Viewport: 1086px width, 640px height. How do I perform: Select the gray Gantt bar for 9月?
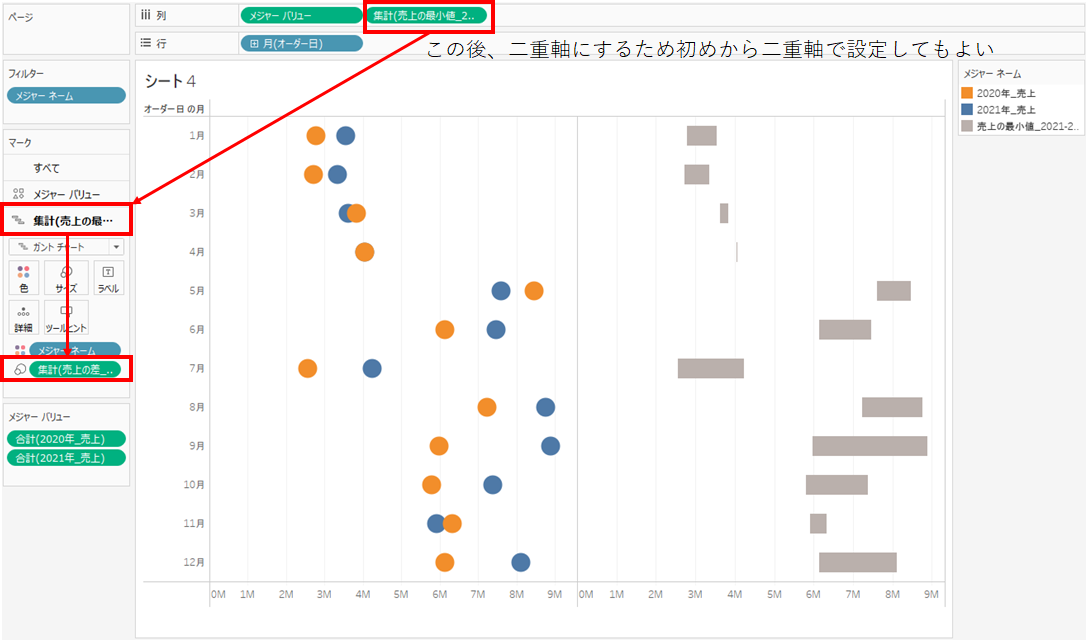pyautogui.click(x=870, y=446)
